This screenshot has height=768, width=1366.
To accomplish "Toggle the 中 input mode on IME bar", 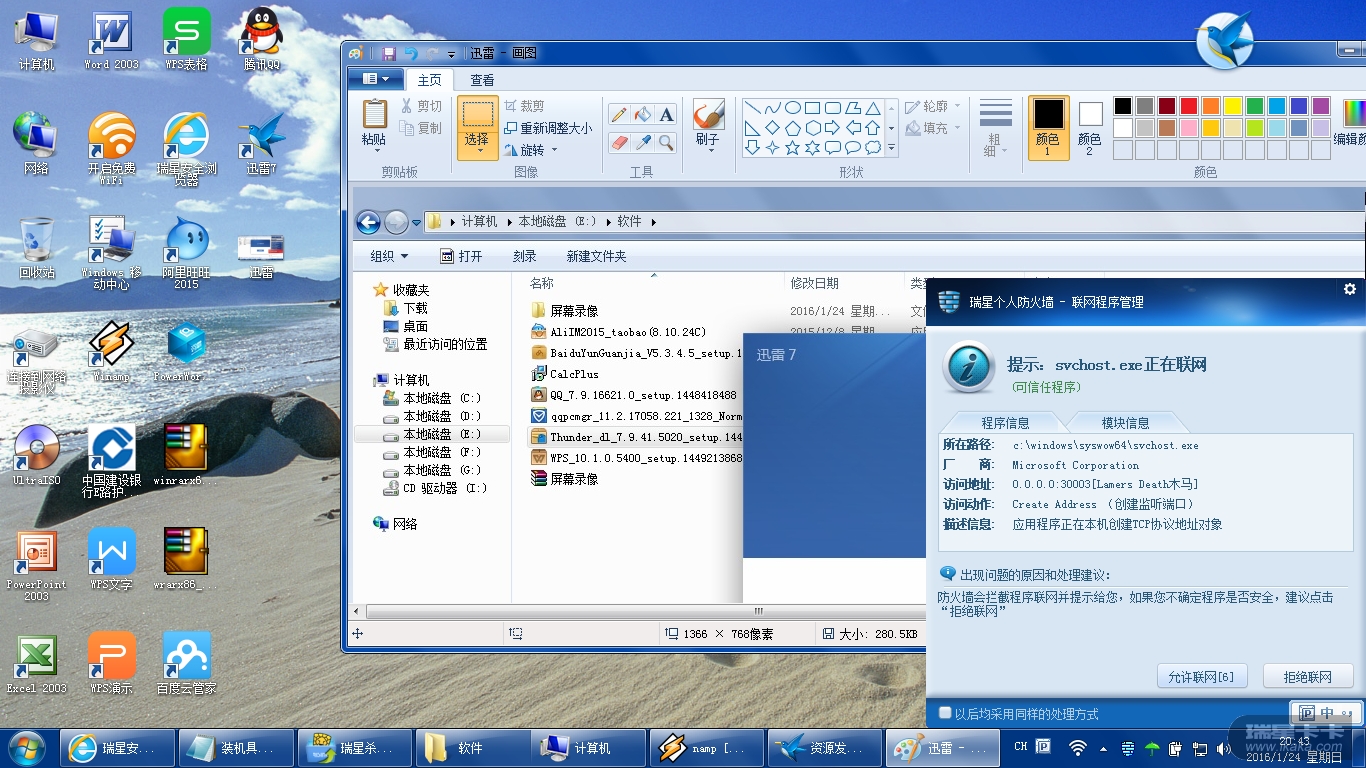I will coord(1327,713).
